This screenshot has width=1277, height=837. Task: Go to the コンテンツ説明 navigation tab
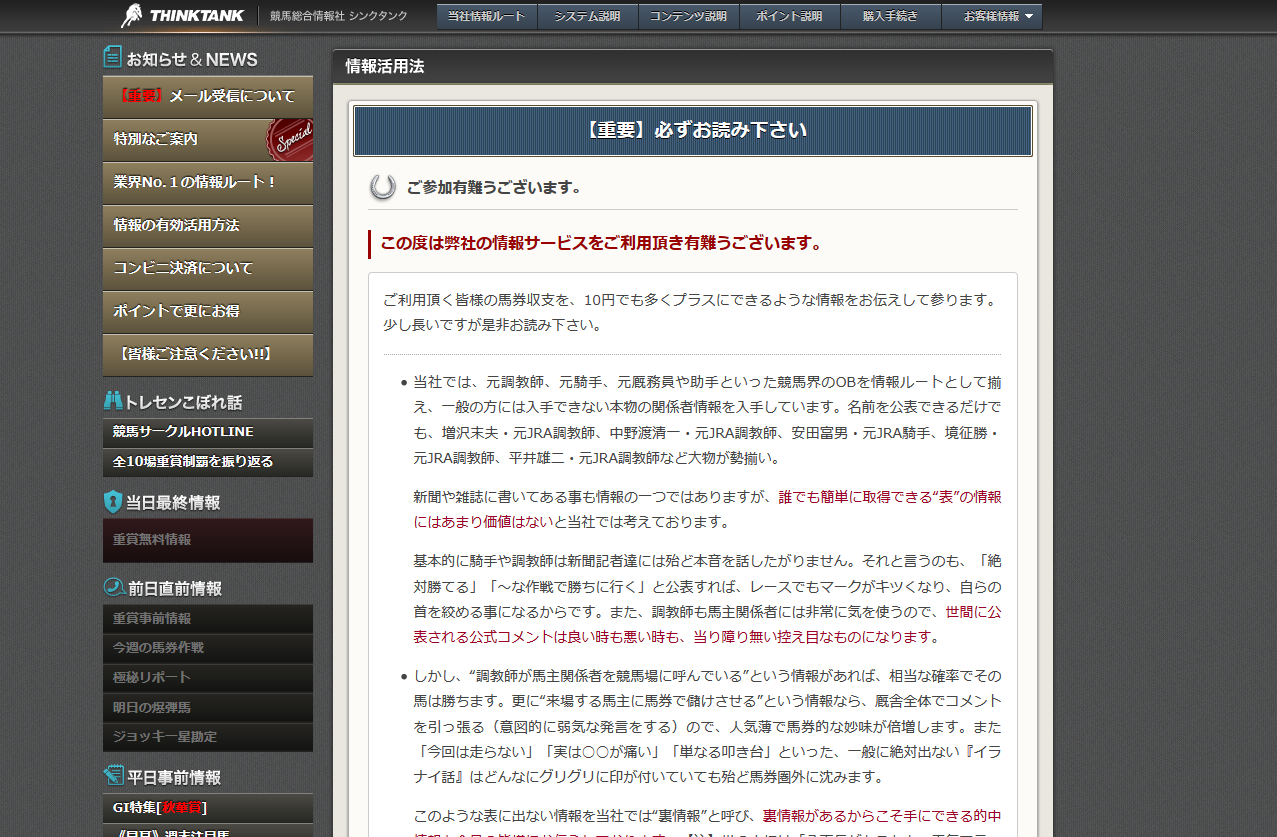pos(689,17)
